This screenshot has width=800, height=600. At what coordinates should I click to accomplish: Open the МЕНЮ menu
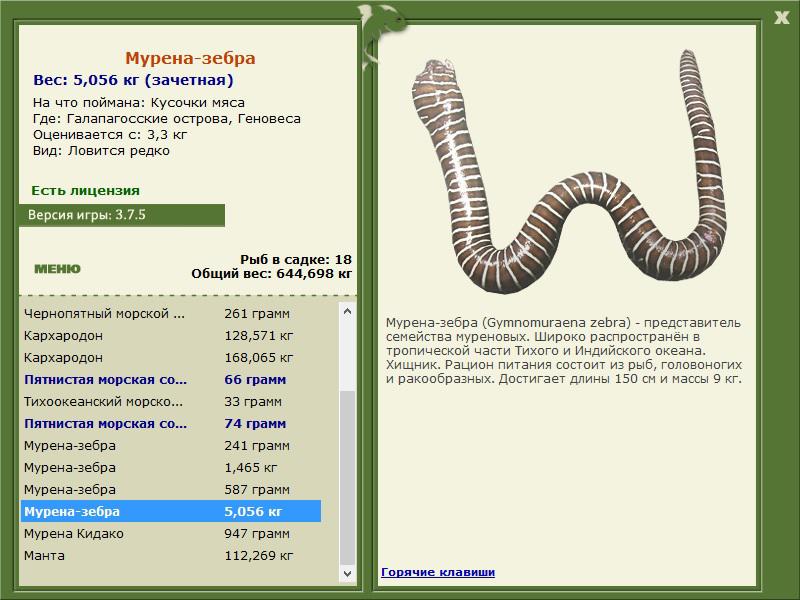[57, 269]
